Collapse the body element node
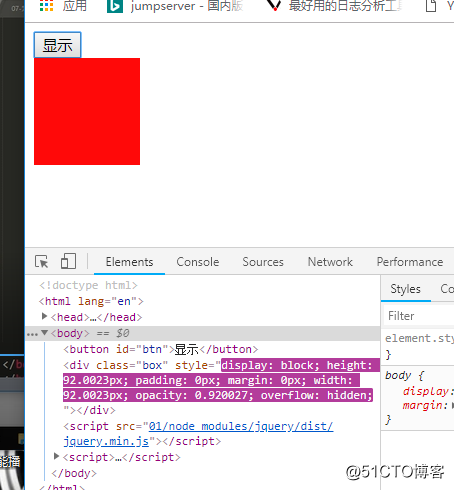This screenshot has height=490, width=454. pos(44,332)
